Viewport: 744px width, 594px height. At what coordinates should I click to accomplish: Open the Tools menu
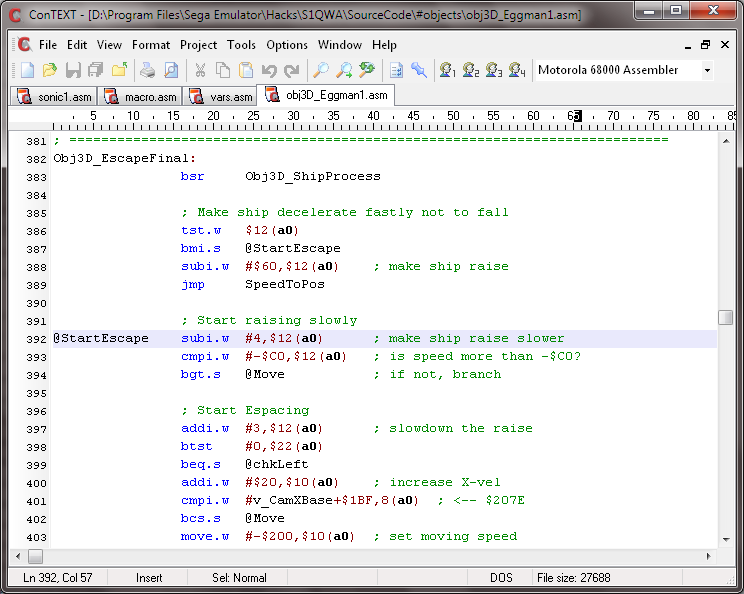click(241, 45)
